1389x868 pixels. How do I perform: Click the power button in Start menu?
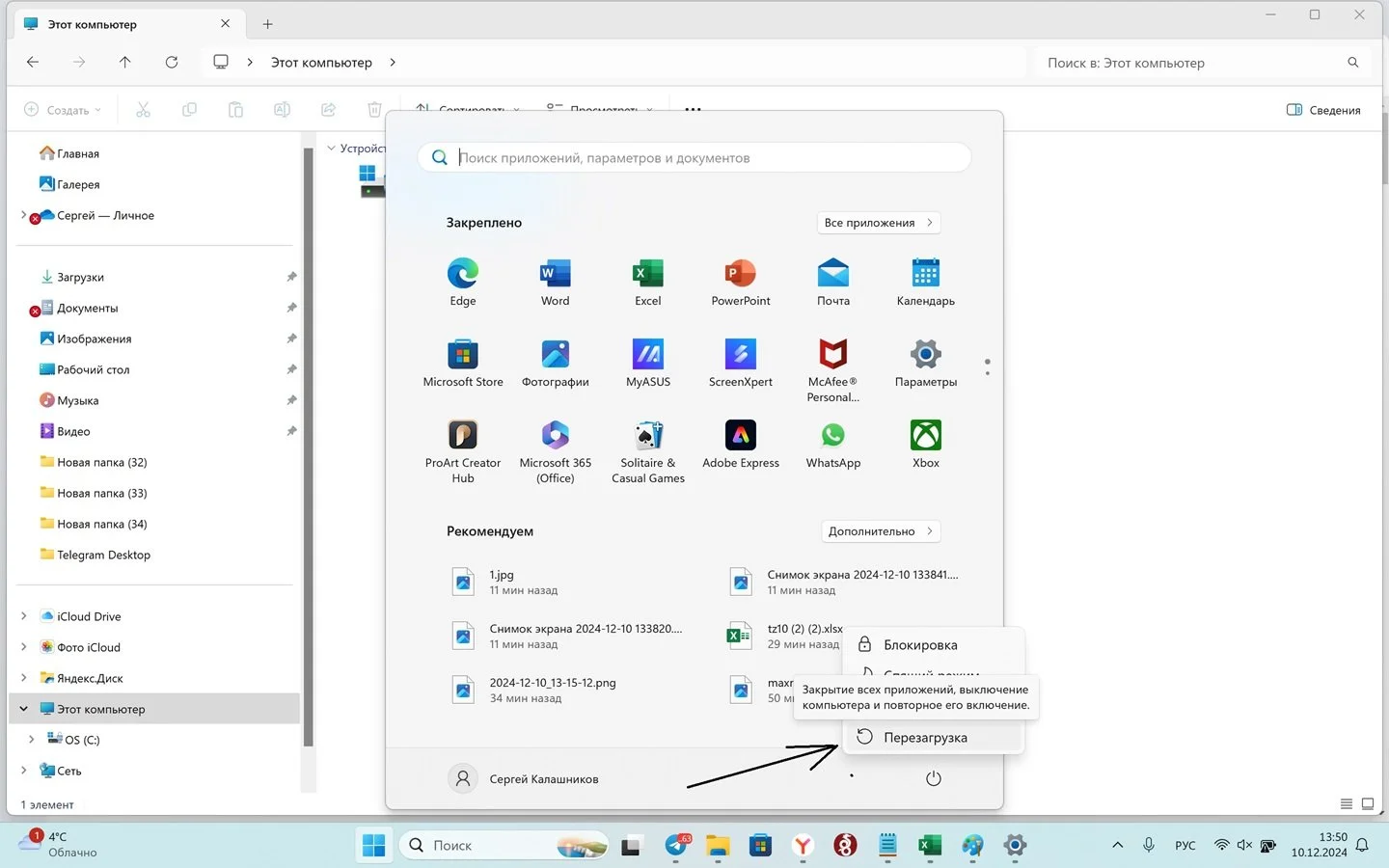933,778
